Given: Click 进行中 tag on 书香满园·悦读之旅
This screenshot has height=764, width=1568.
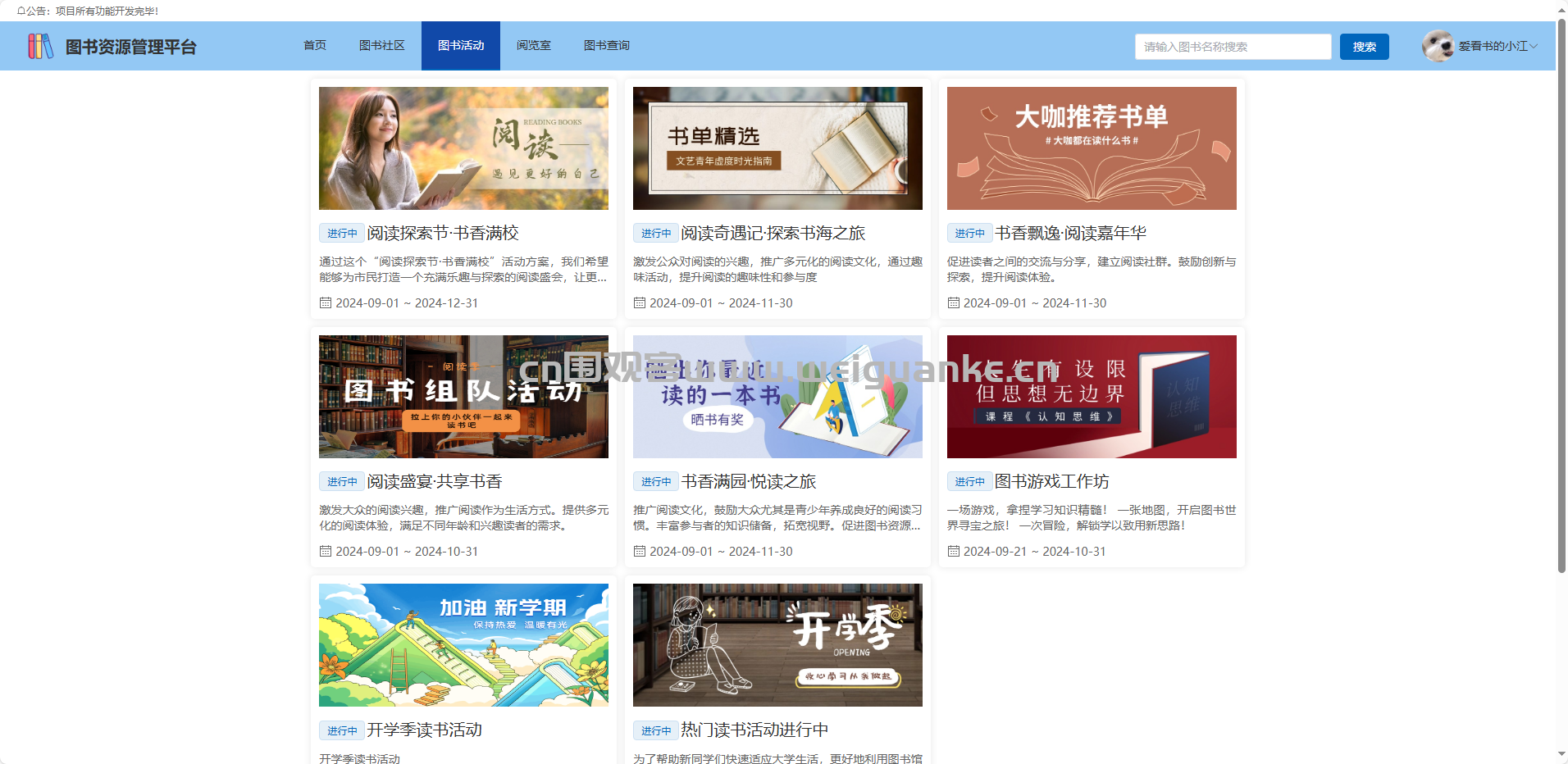Looking at the screenshot, I should (656, 482).
